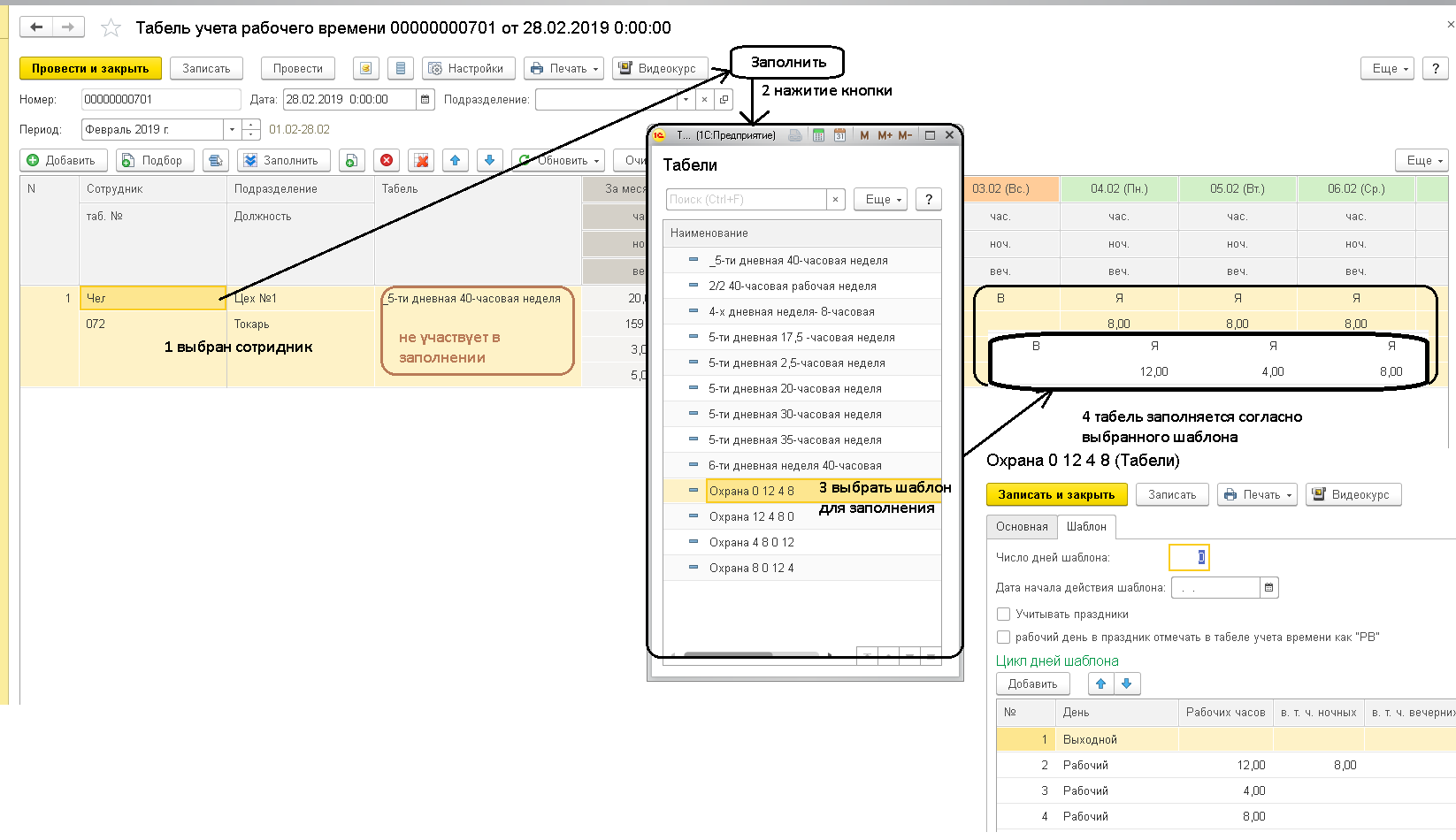Move template cycle day down with arrow
This screenshot has width=1456, height=840.
(1126, 683)
